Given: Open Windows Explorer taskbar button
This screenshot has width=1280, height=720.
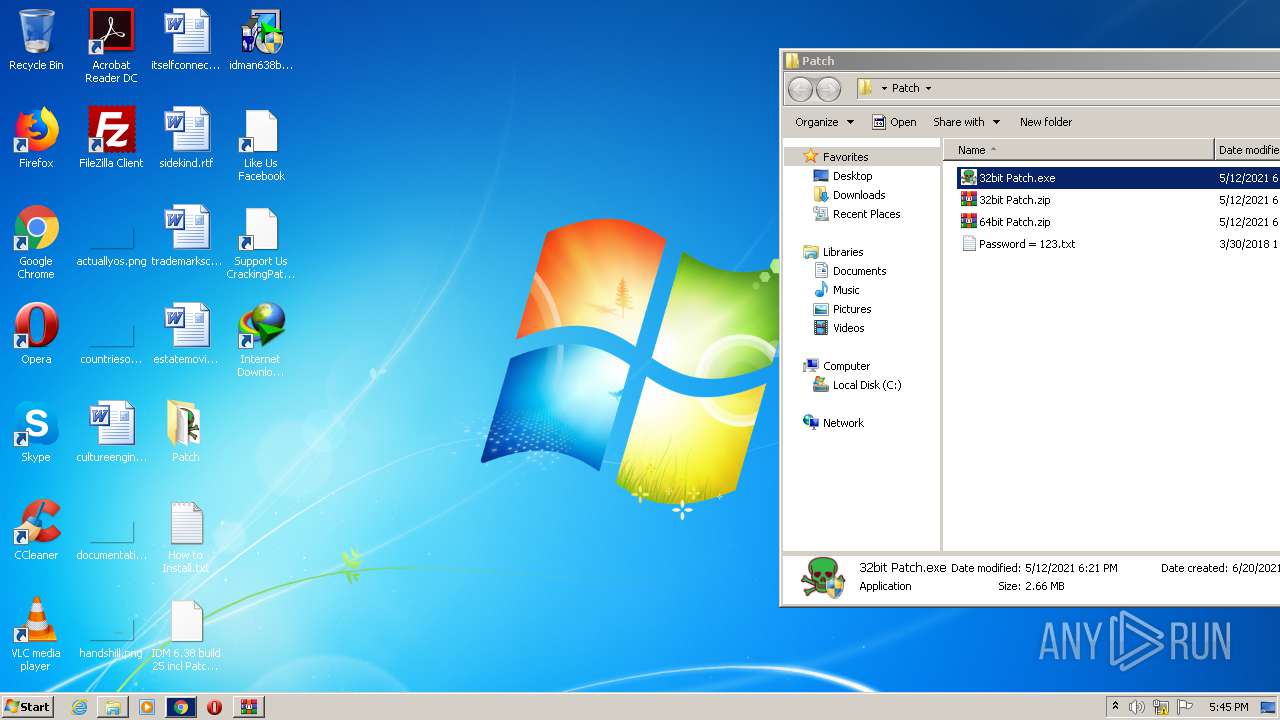Looking at the screenshot, I should (x=113, y=707).
